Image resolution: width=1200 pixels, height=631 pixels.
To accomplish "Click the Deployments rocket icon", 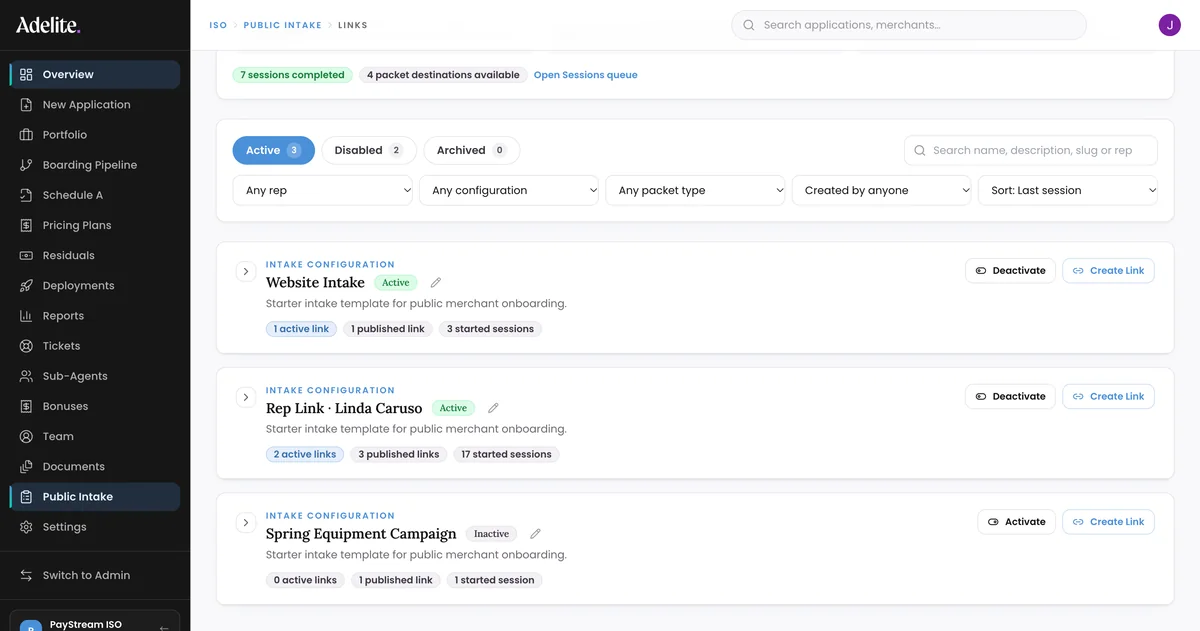I will click(x=26, y=286).
